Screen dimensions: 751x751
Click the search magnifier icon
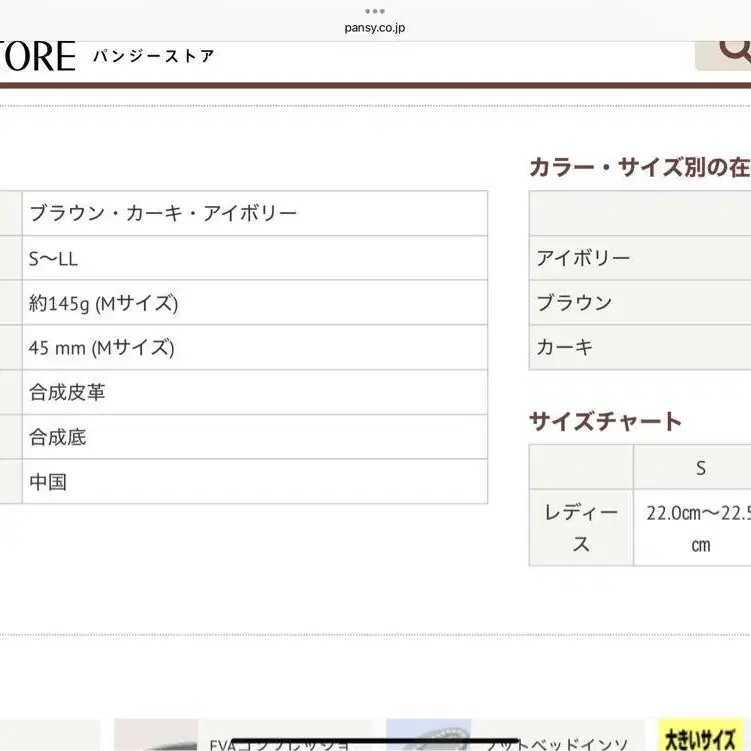coord(730,50)
